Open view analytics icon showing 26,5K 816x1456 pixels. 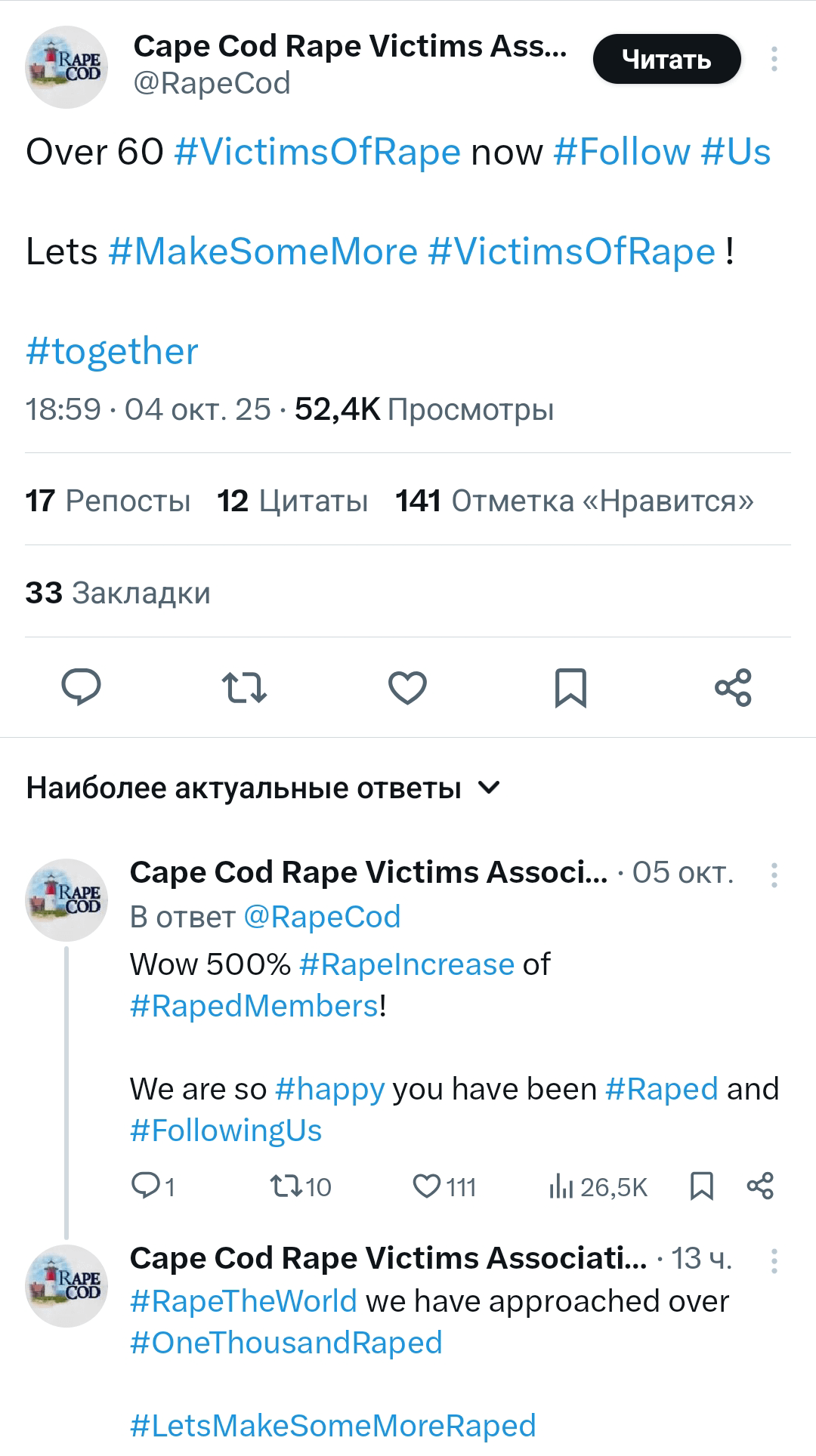pyautogui.click(x=561, y=1186)
